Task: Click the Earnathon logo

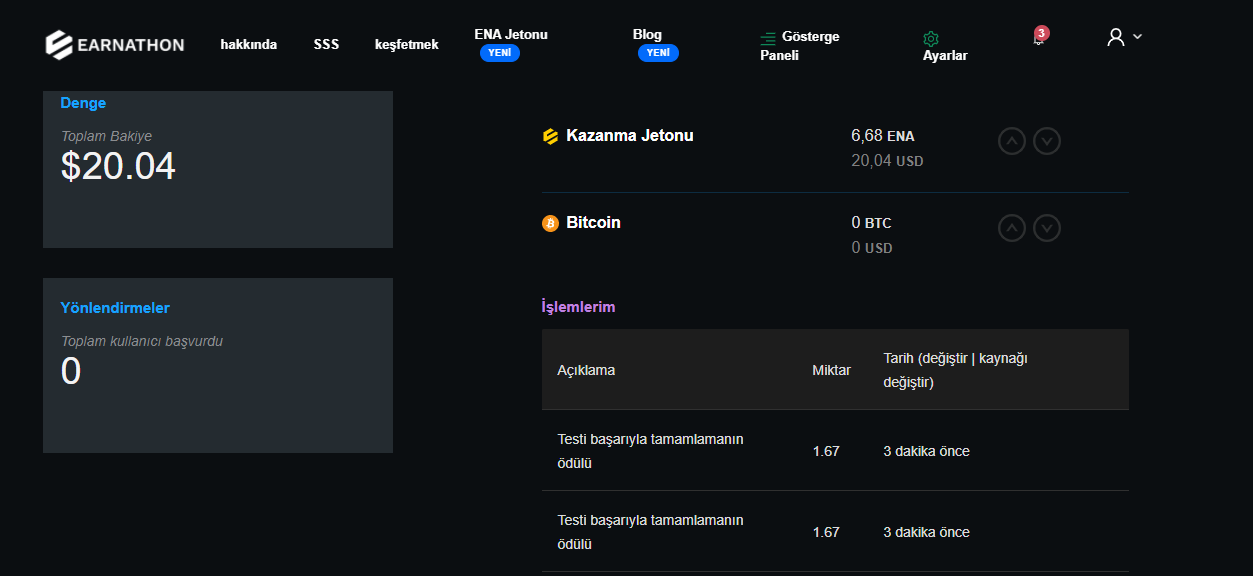Action: 115,44
